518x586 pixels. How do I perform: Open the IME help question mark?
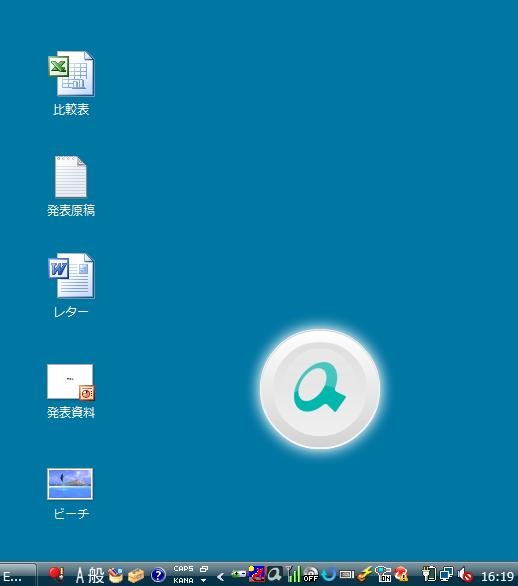coord(158,575)
